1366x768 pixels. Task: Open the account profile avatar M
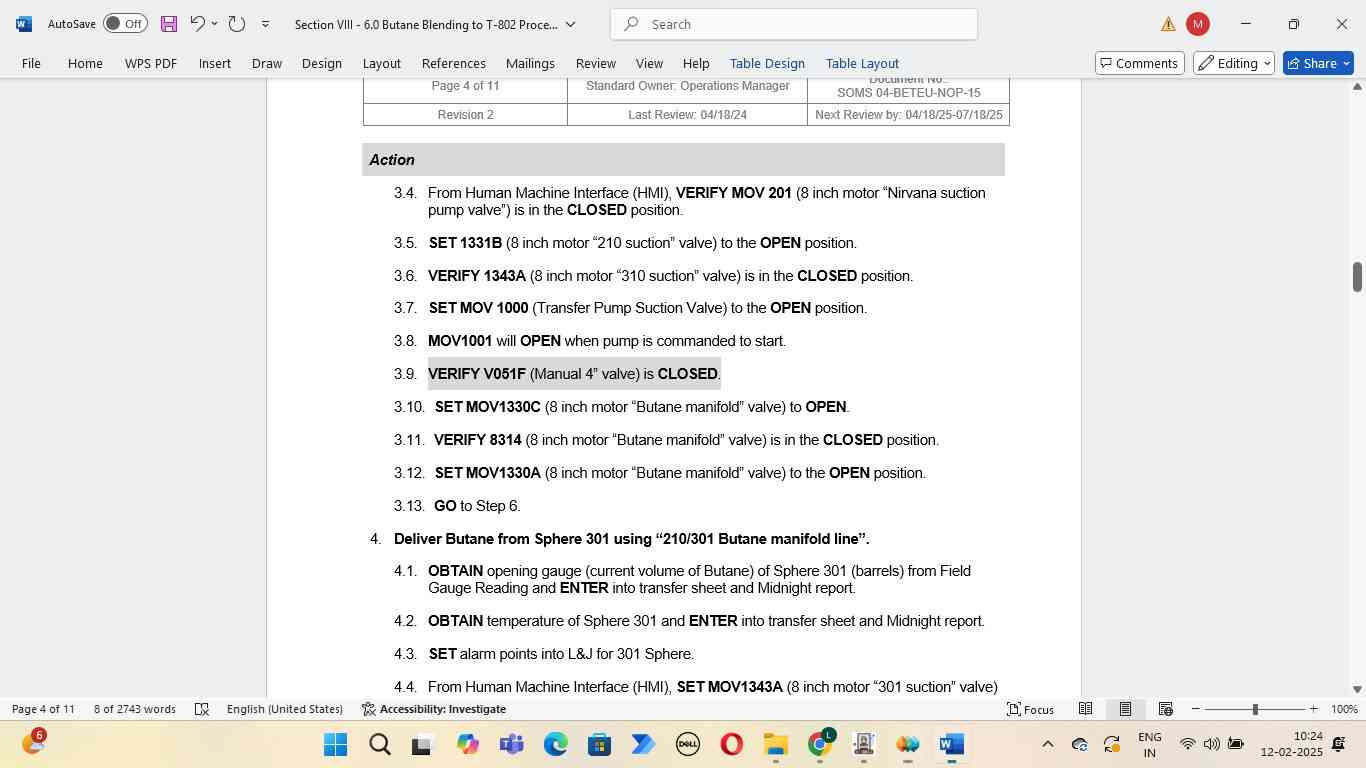tap(1197, 24)
